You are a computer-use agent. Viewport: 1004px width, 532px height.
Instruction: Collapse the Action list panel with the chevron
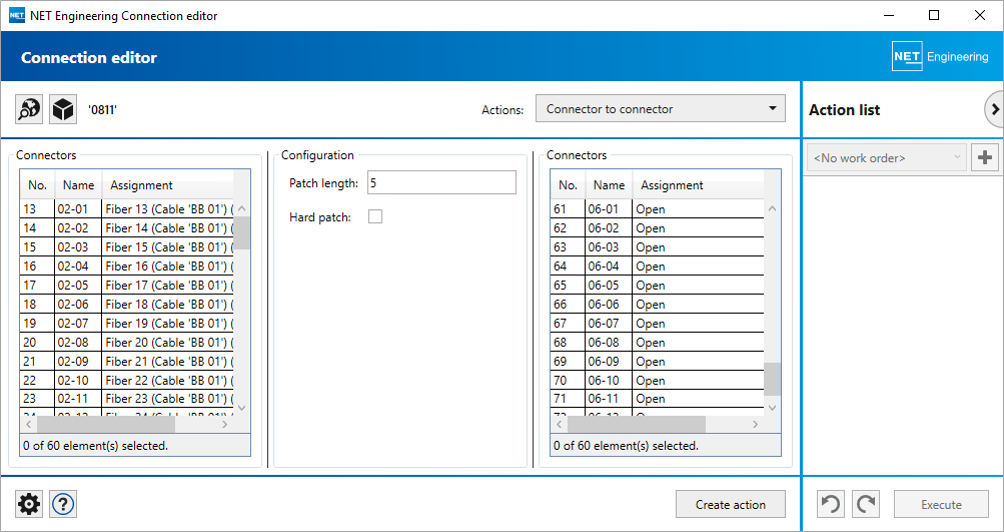[994, 109]
